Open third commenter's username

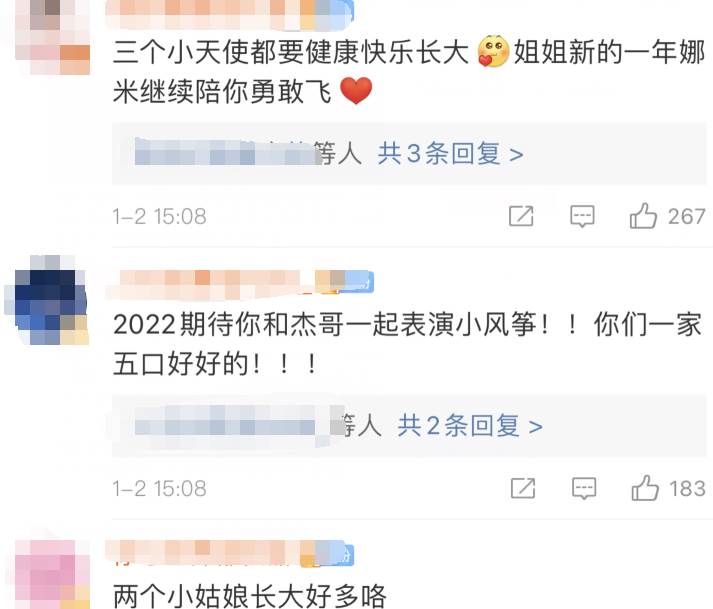click(230, 552)
